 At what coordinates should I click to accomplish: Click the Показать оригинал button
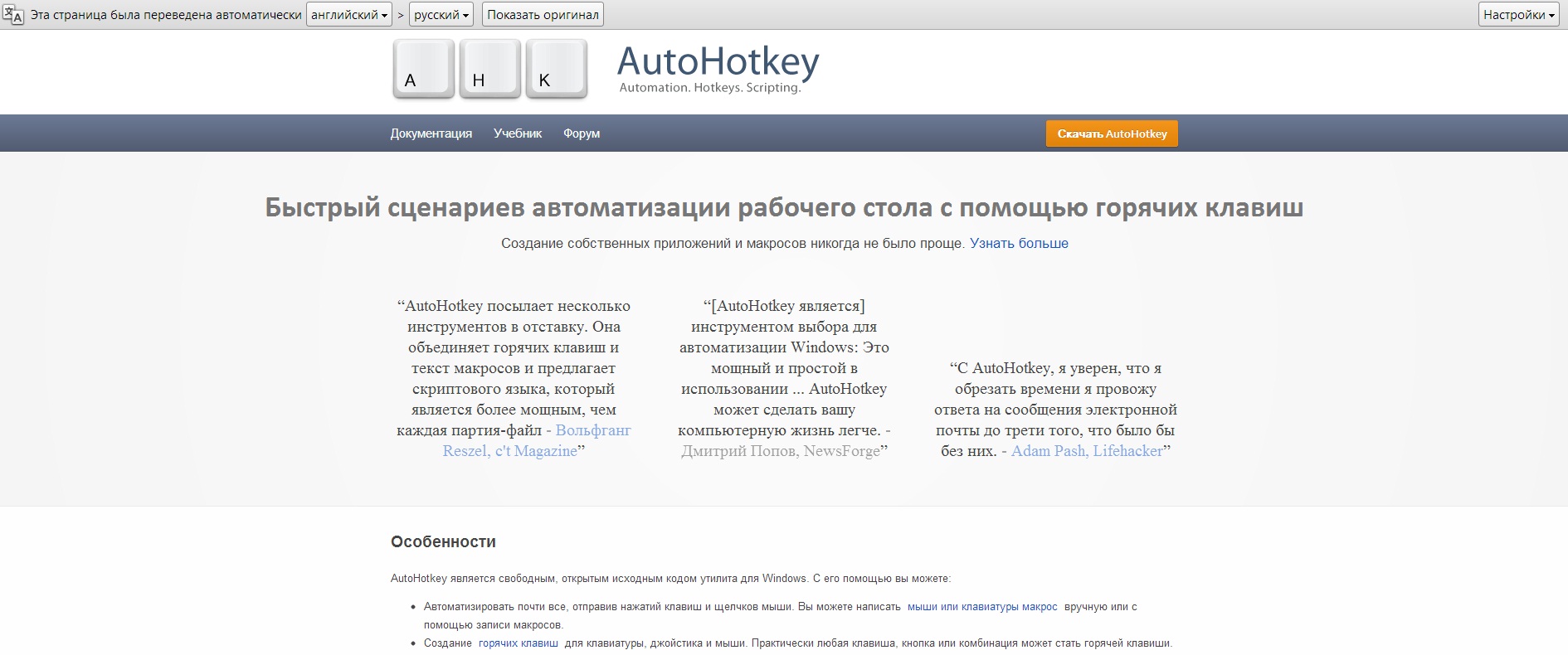click(543, 15)
